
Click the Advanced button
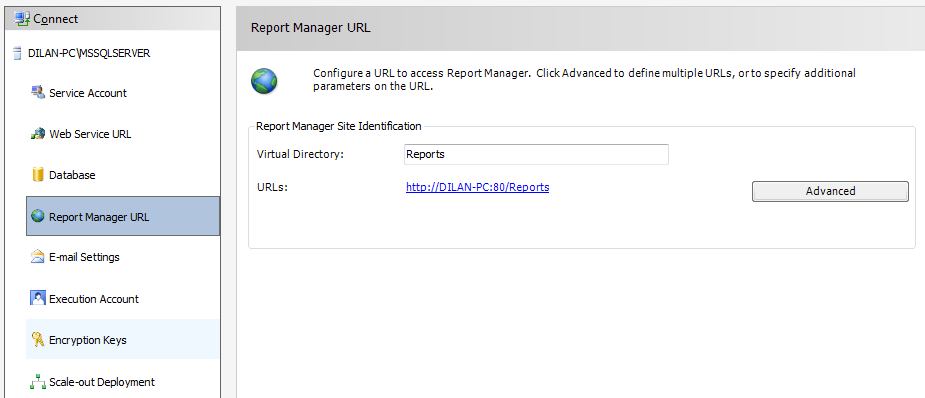click(830, 191)
